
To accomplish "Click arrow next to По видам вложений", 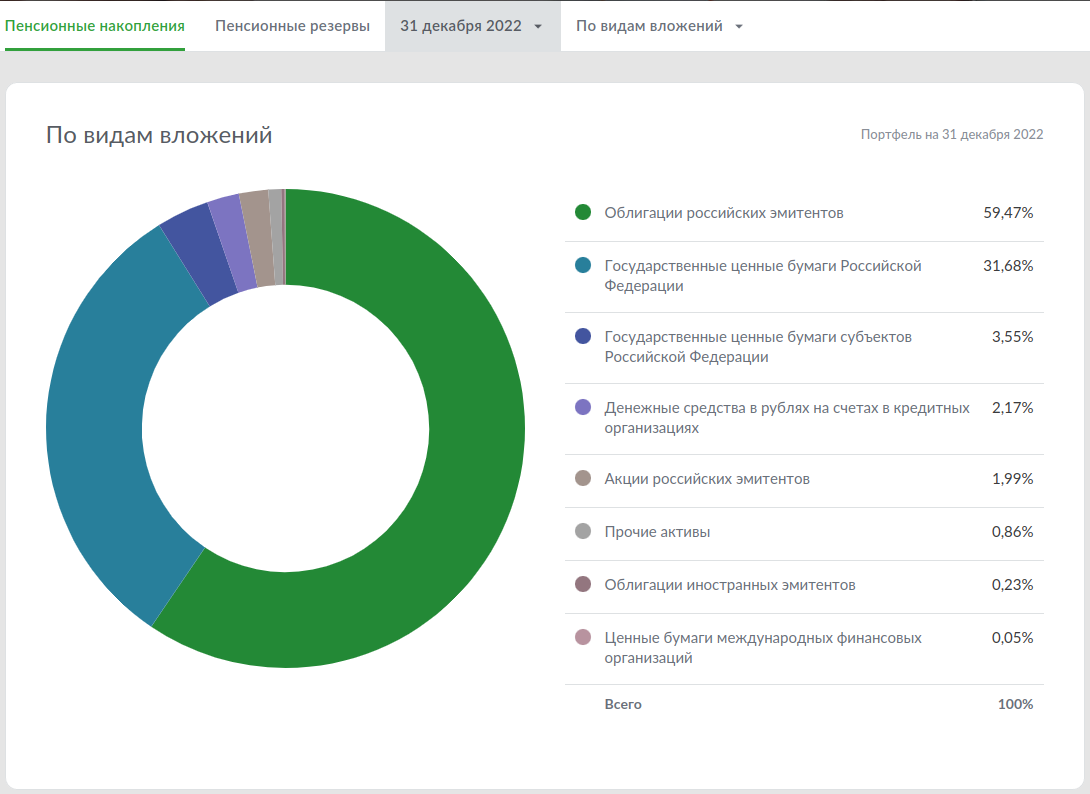I will 738,26.
